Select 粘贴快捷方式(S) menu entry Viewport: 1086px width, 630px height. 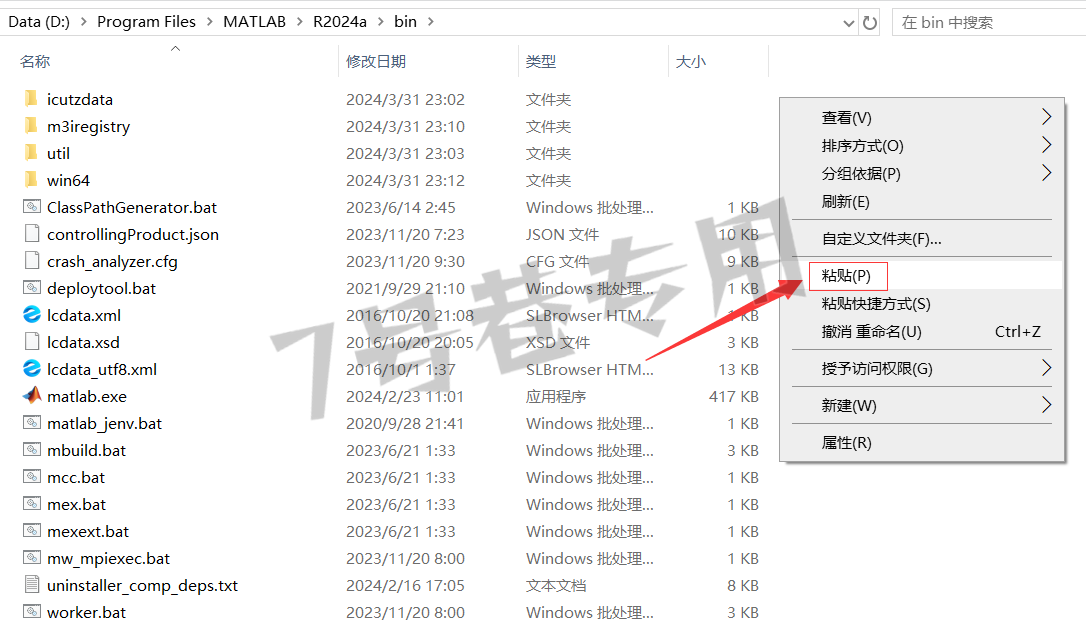pos(923,303)
